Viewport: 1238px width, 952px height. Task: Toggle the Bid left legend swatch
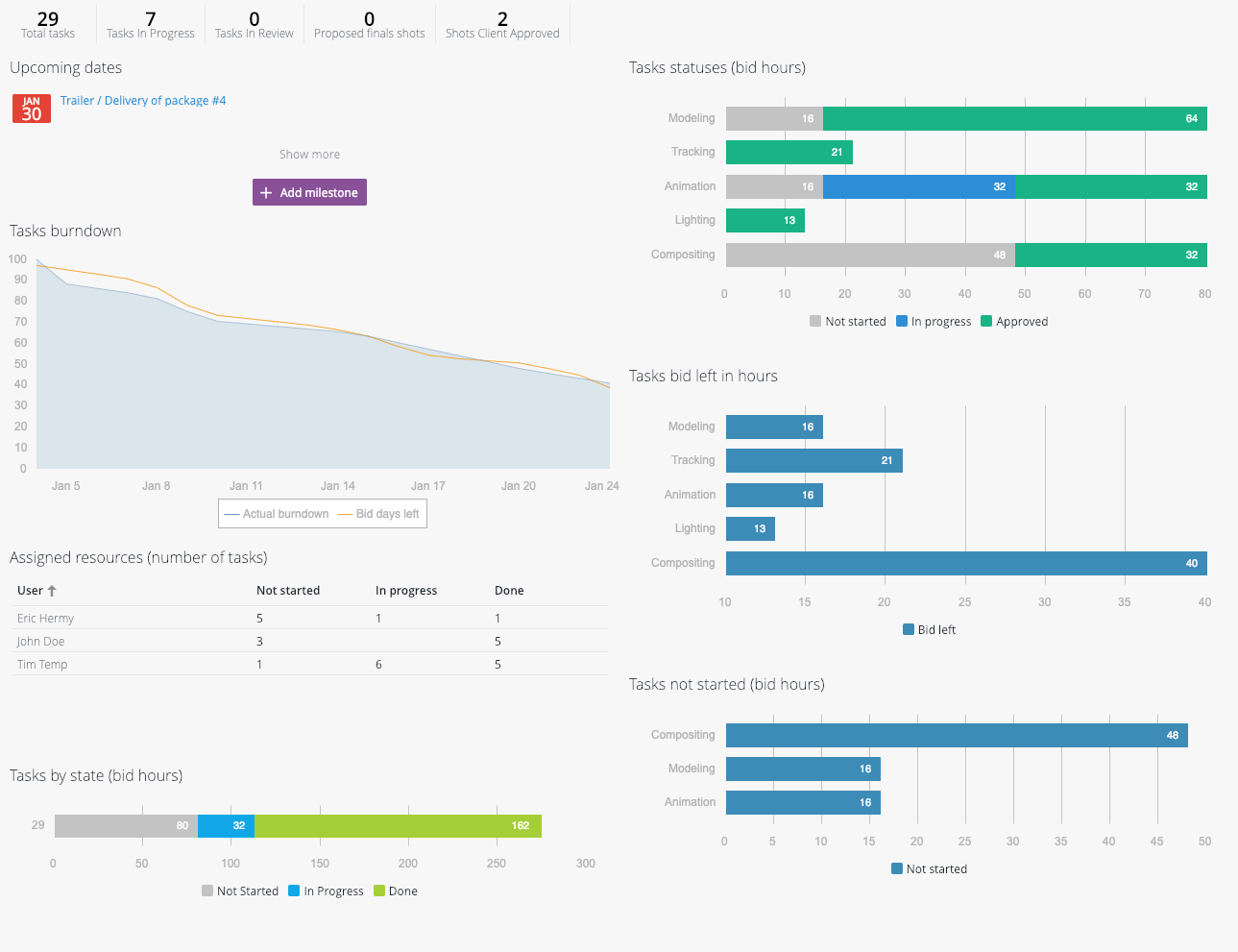click(x=909, y=630)
